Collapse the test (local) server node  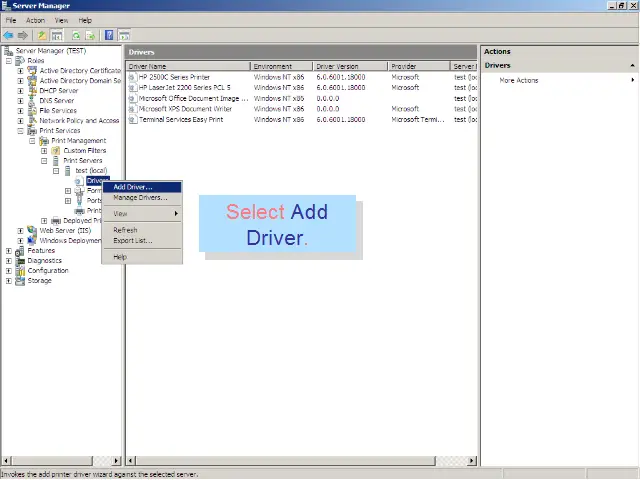56,171
